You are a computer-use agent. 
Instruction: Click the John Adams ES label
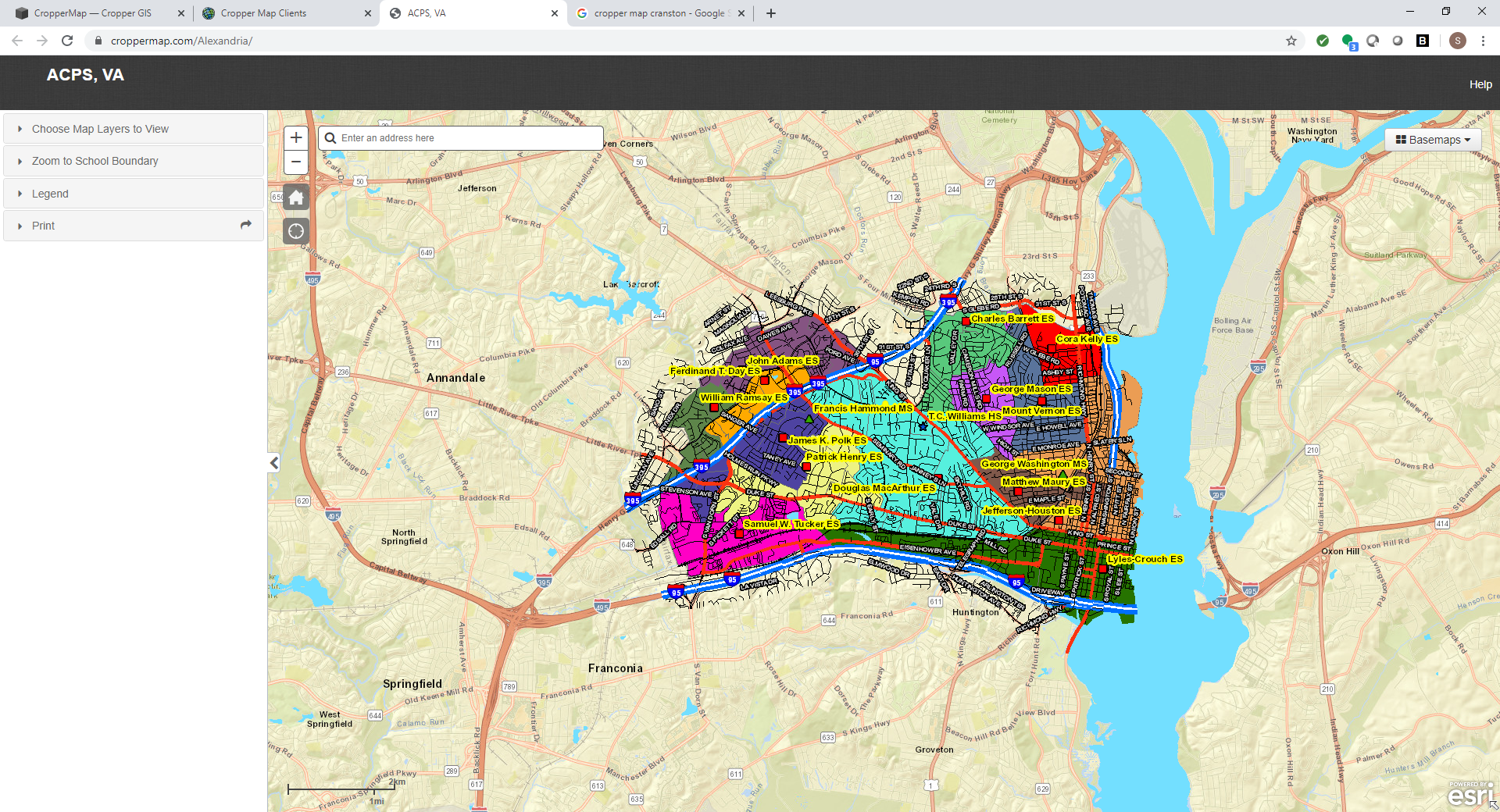coord(782,361)
